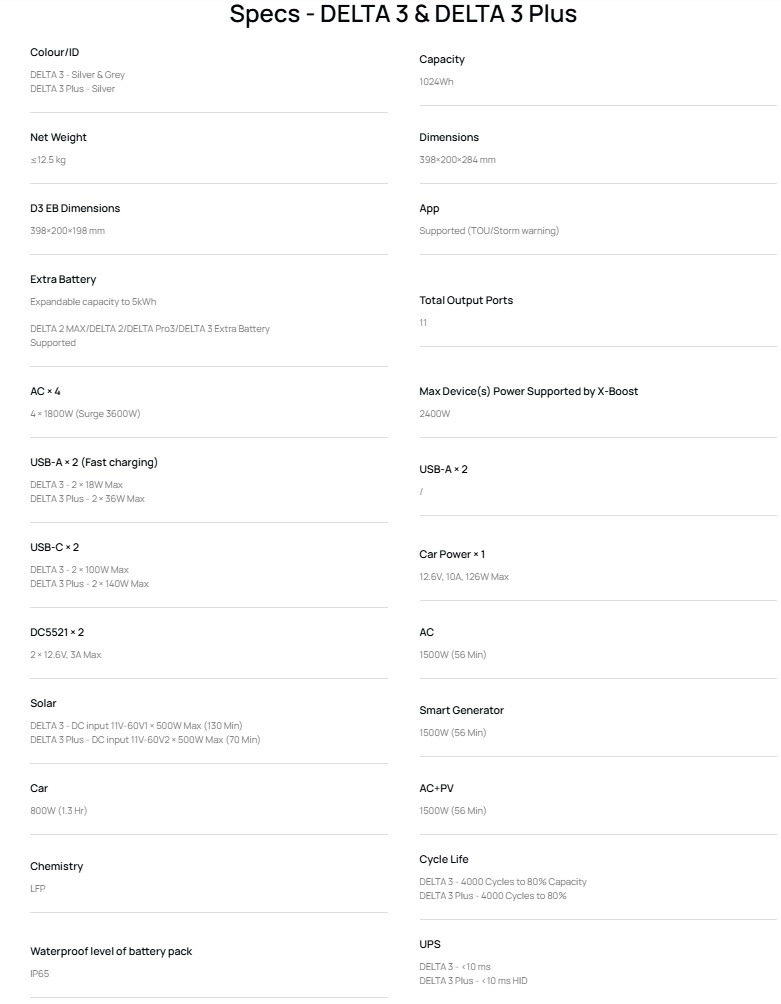Click the Specs - DELTA 3 & DELTA 3 Plus heading

[403, 14]
